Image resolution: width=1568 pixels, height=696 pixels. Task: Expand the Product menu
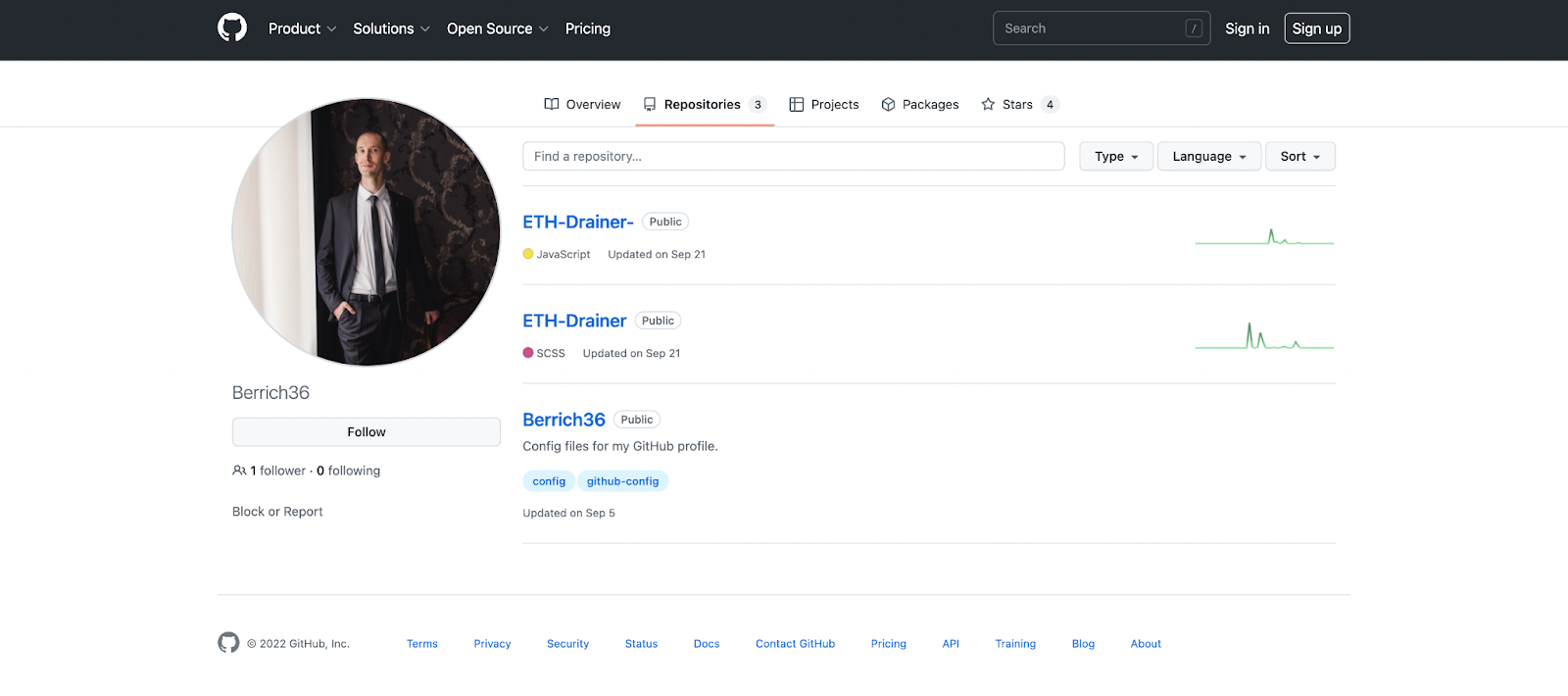click(303, 28)
